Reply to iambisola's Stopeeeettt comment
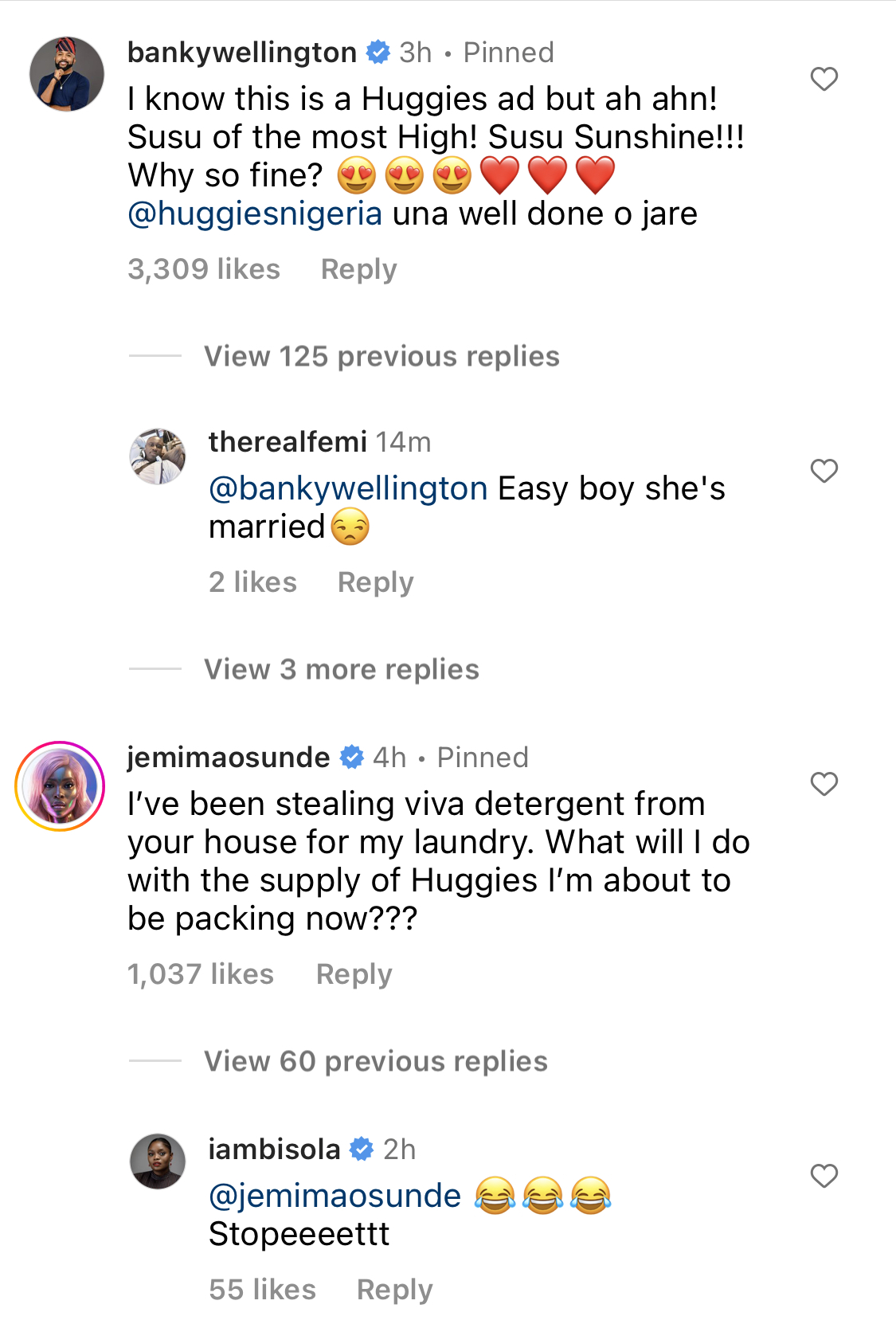Viewport: 896px width, 1324px height. pyautogui.click(x=394, y=1290)
